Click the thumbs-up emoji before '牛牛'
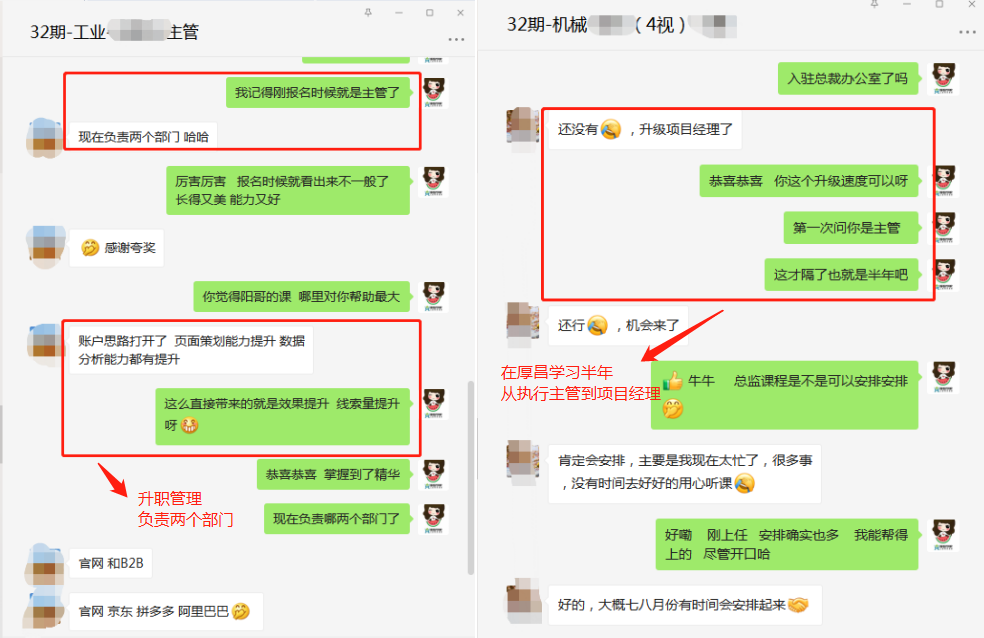984x638 pixels. (x=673, y=380)
